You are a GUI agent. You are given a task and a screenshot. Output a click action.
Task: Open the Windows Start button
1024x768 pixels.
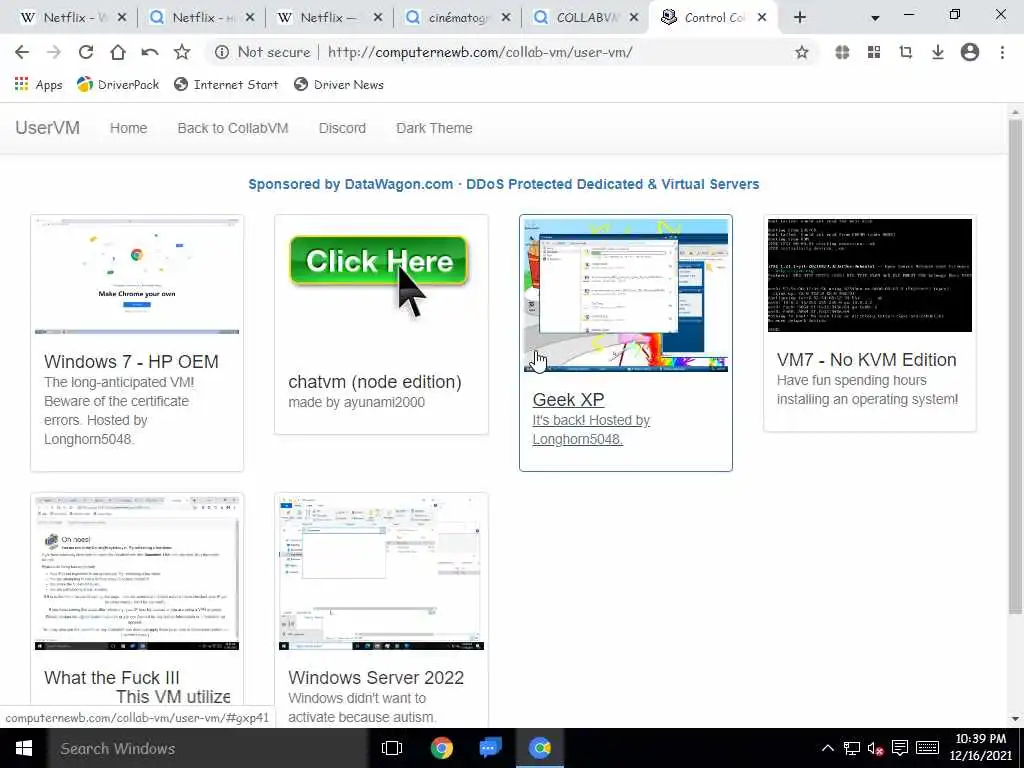click(x=24, y=748)
